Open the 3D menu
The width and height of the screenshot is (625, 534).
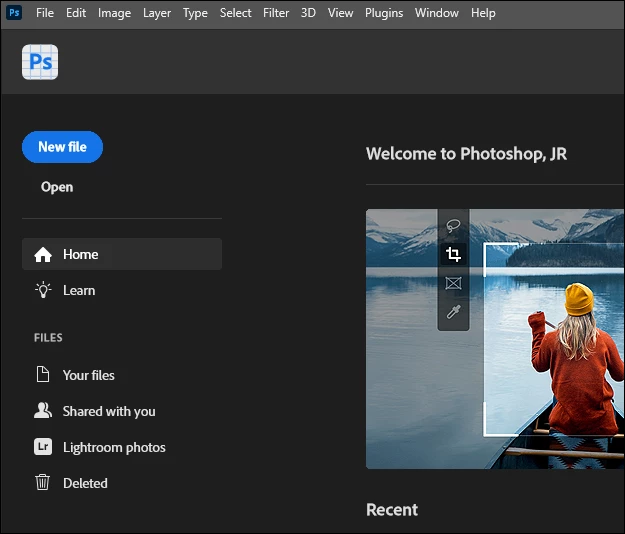(x=308, y=13)
